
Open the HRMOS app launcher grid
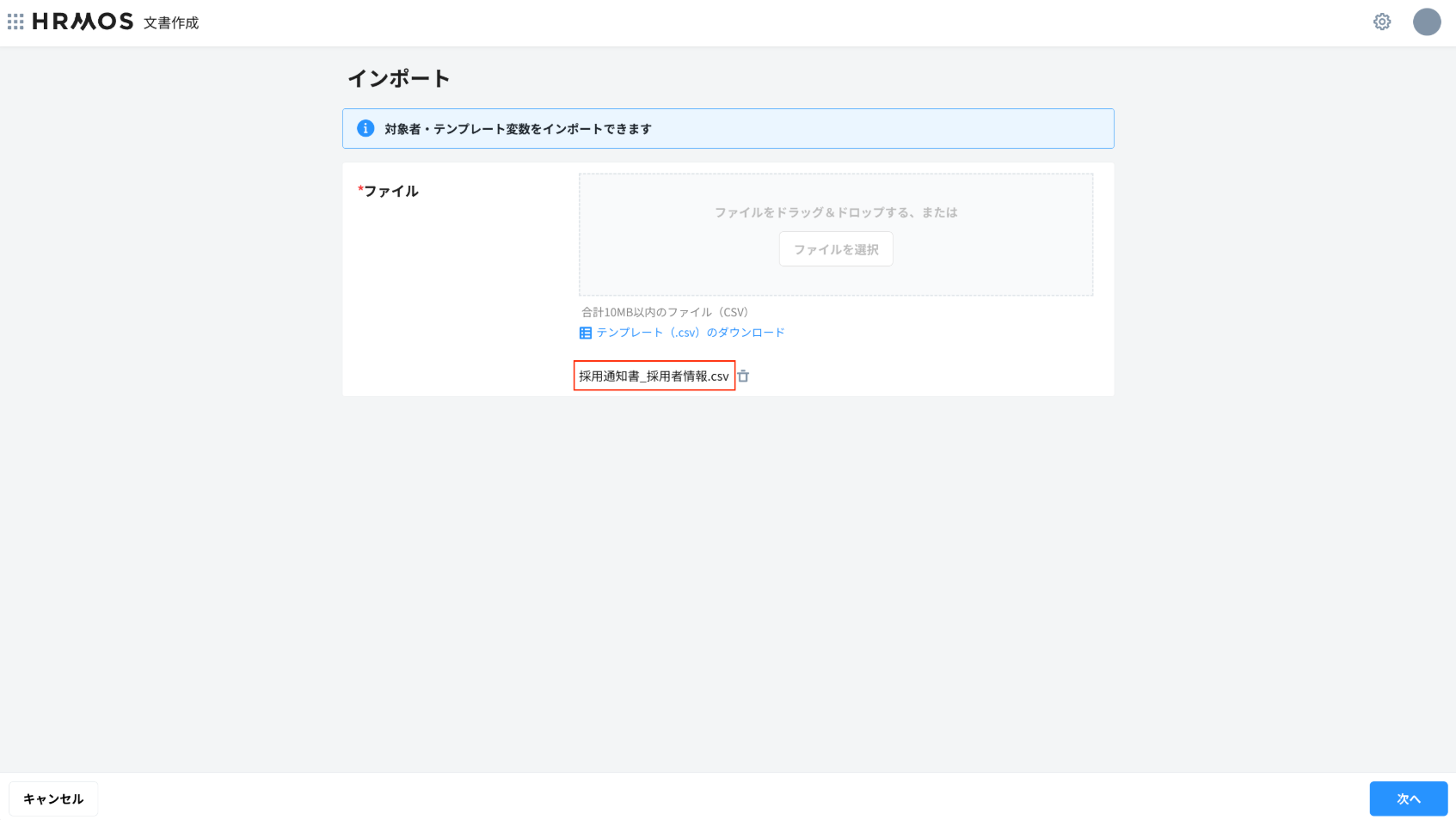pos(15,21)
